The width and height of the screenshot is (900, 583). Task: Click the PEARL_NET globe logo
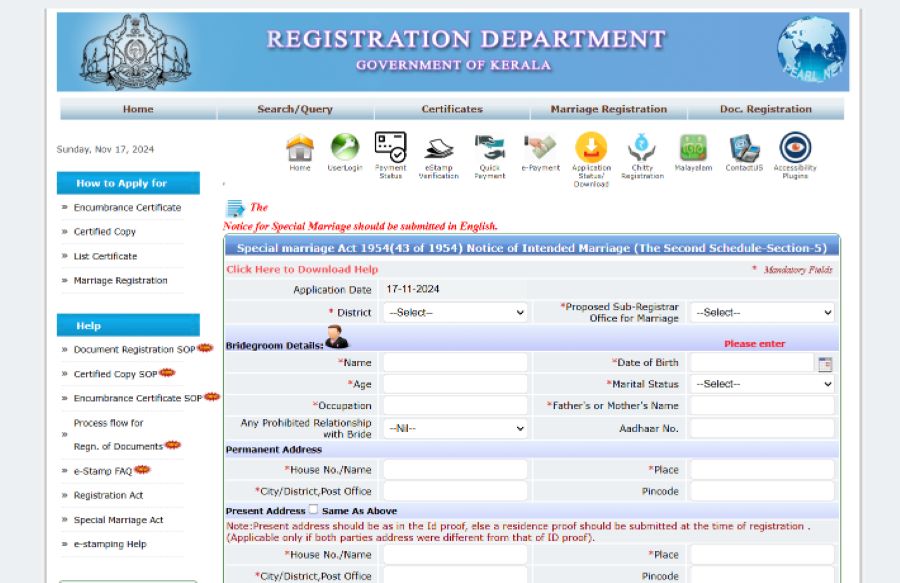(811, 48)
